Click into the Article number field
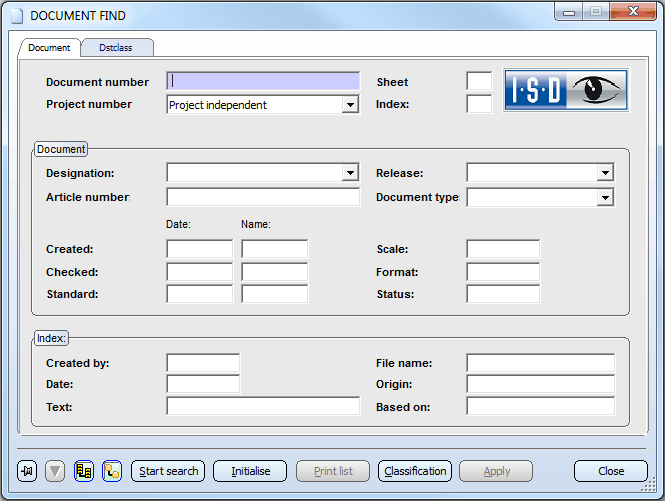The image size is (665, 502). [263, 198]
